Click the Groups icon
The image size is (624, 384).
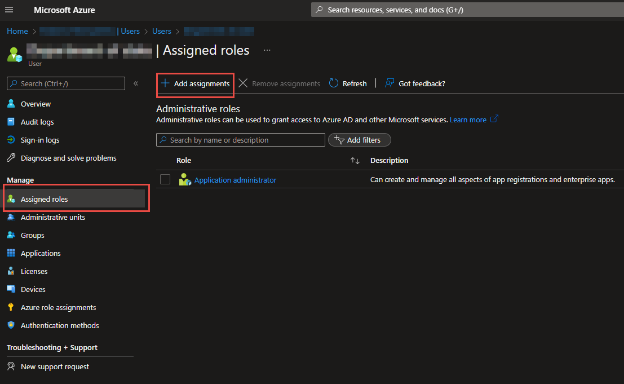11,235
